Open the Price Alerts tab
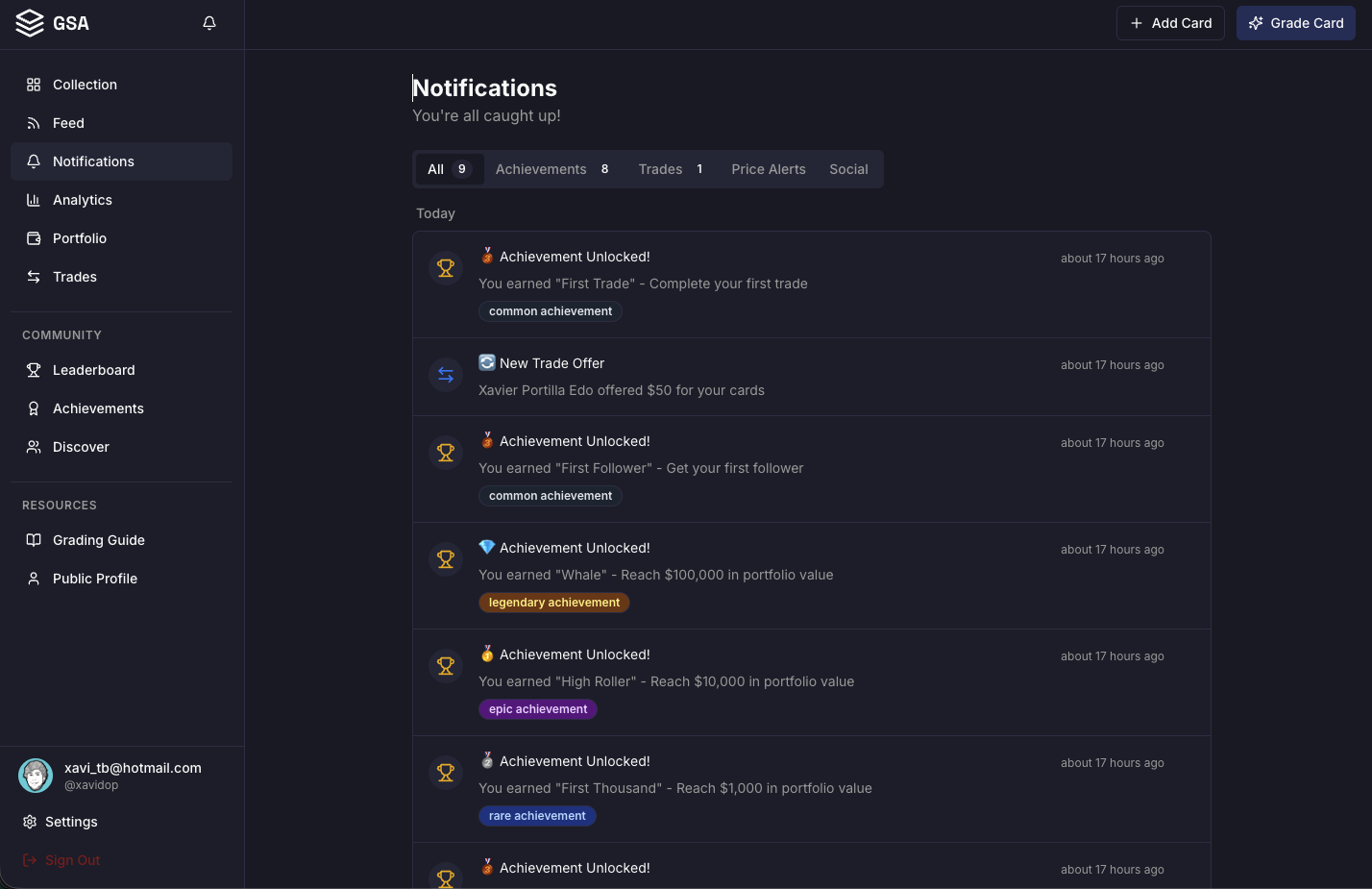 pos(769,169)
